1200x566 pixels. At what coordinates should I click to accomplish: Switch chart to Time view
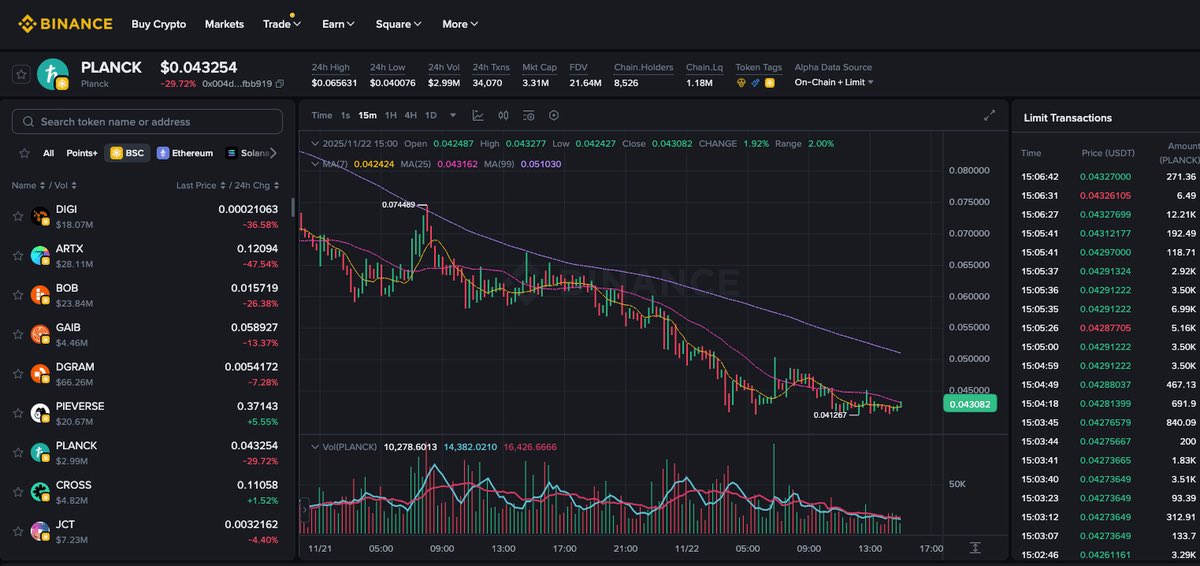tap(321, 115)
